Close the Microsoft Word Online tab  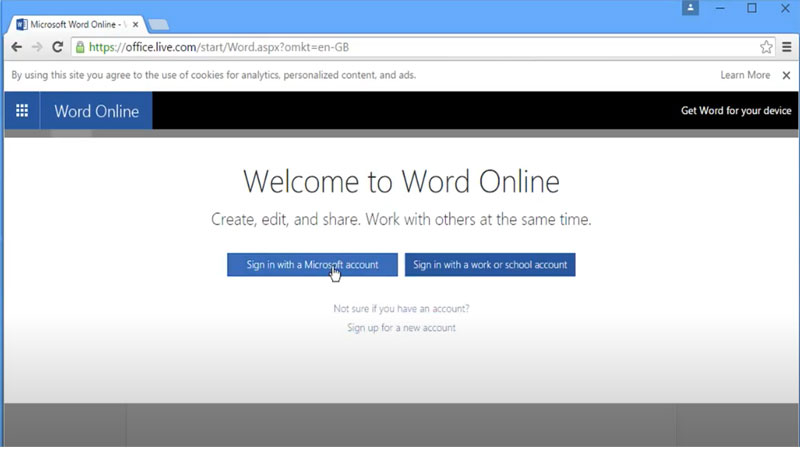coord(135,24)
